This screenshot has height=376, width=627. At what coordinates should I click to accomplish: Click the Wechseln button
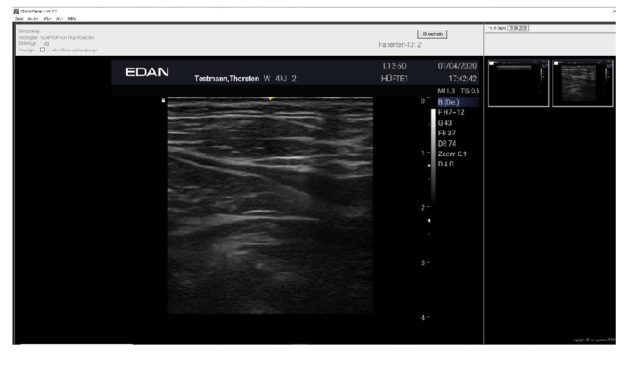[x=432, y=34]
